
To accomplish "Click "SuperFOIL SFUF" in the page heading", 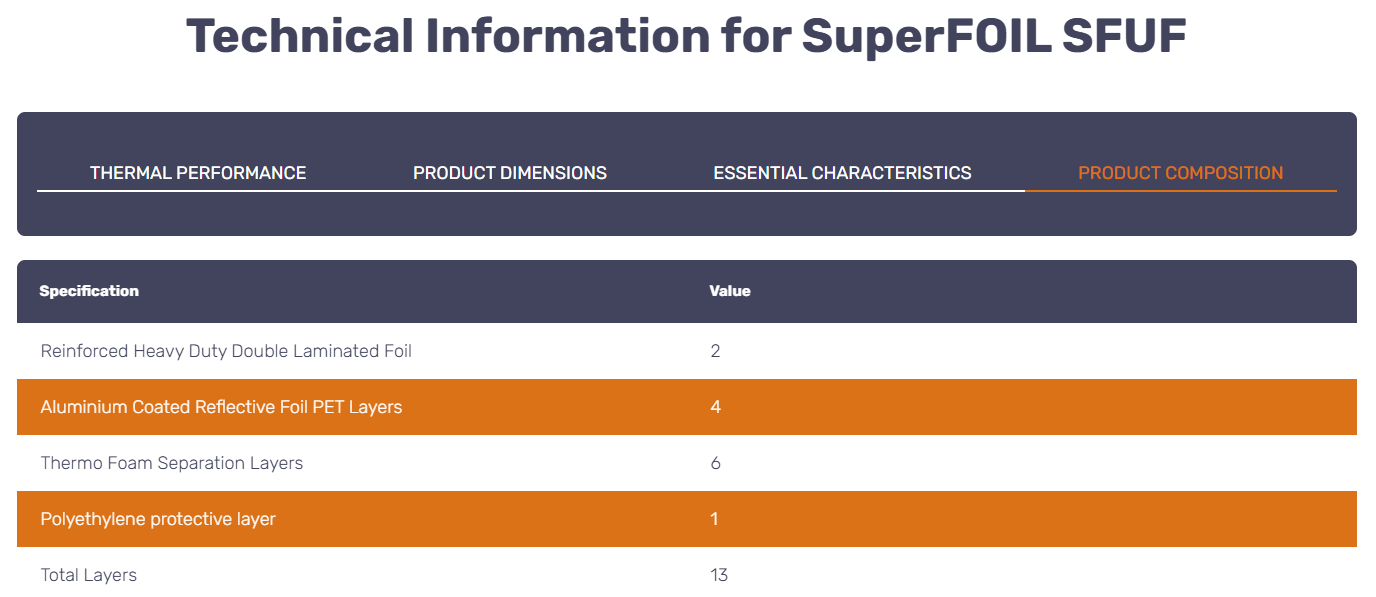I will [x=993, y=36].
